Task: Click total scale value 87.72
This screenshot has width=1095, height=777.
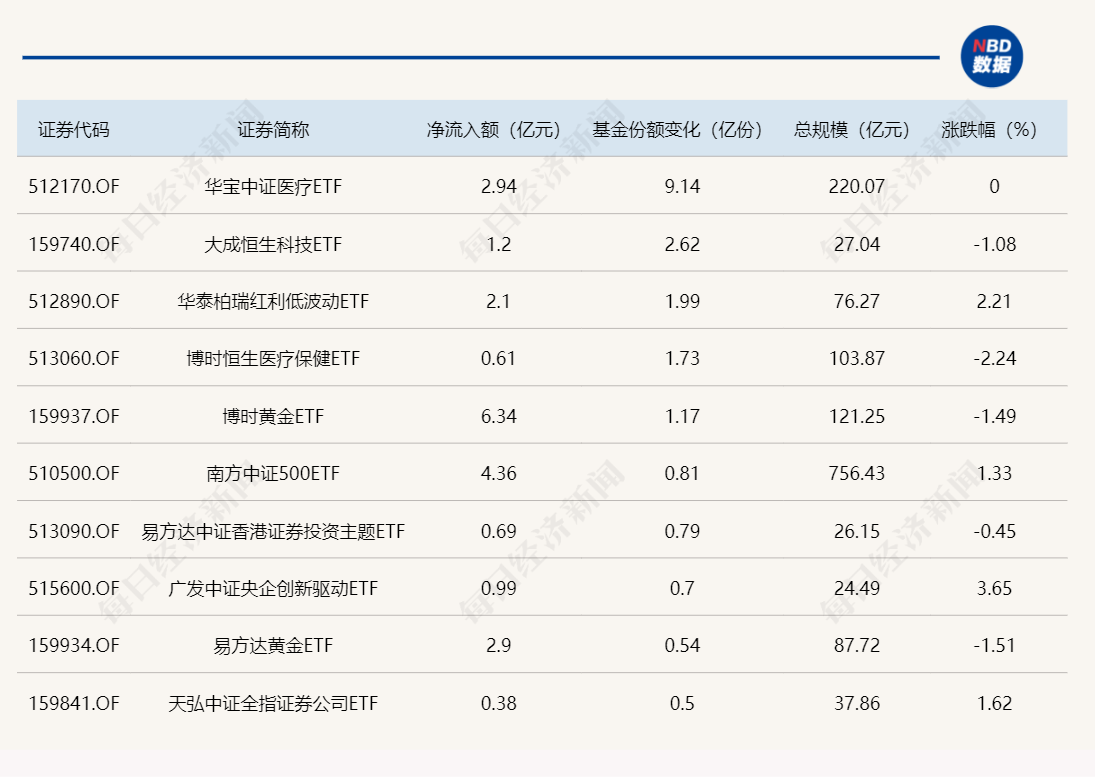Action: coord(857,646)
